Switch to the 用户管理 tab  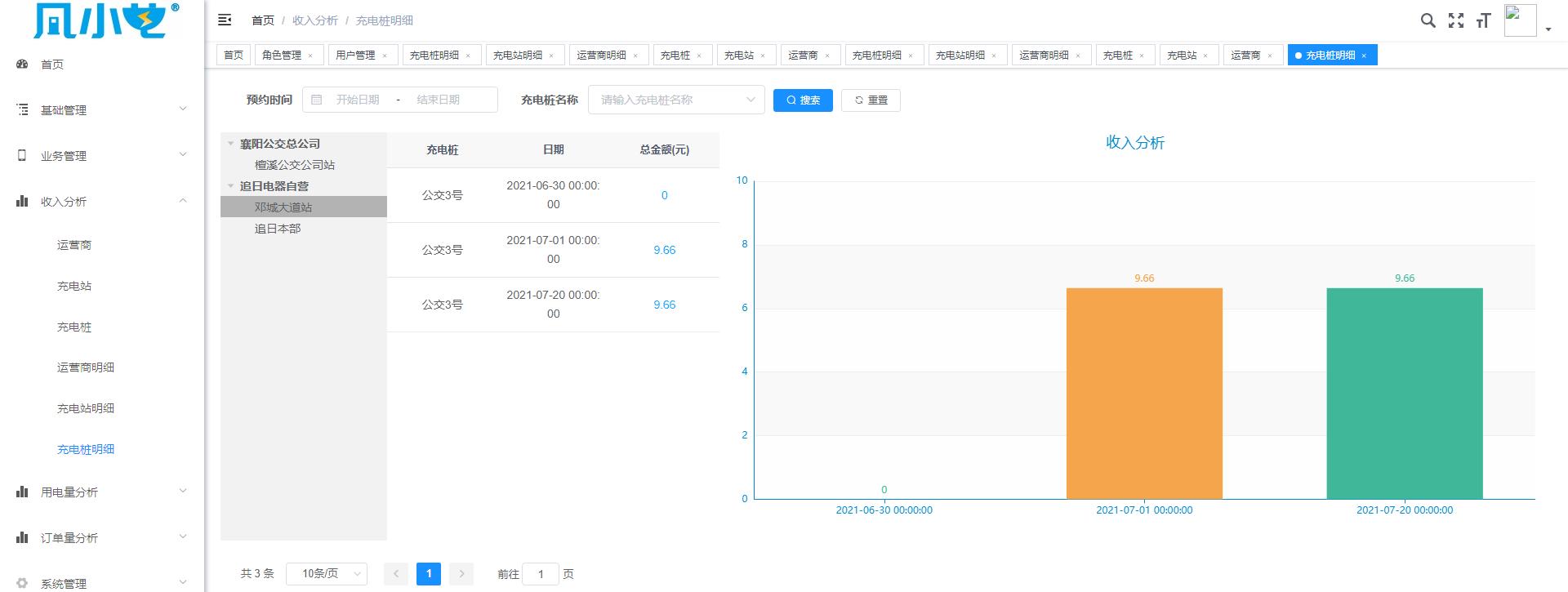[x=355, y=56]
